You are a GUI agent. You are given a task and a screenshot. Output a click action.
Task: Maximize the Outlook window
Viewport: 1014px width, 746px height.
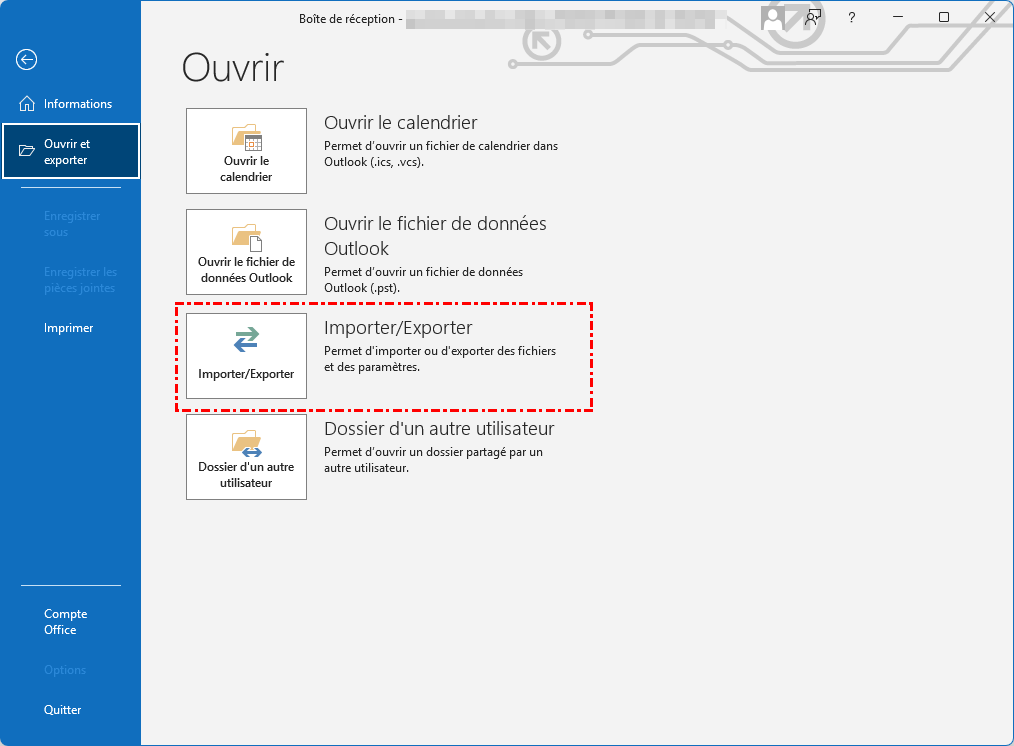[943, 17]
